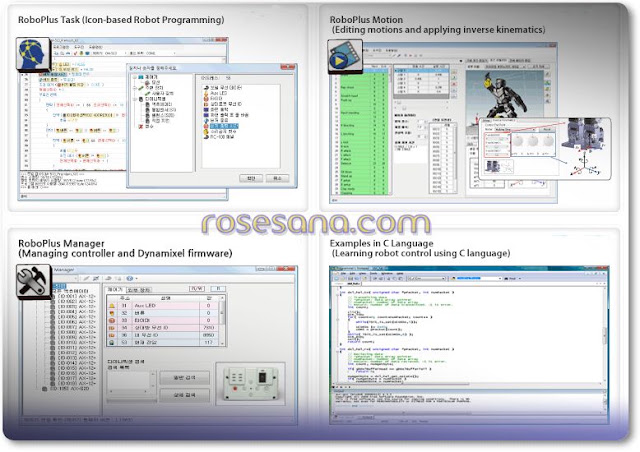This screenshot has height=452, width=640.
Task: Click the top slider in red-outlined IK panel
Action: (x=497, y=138)
